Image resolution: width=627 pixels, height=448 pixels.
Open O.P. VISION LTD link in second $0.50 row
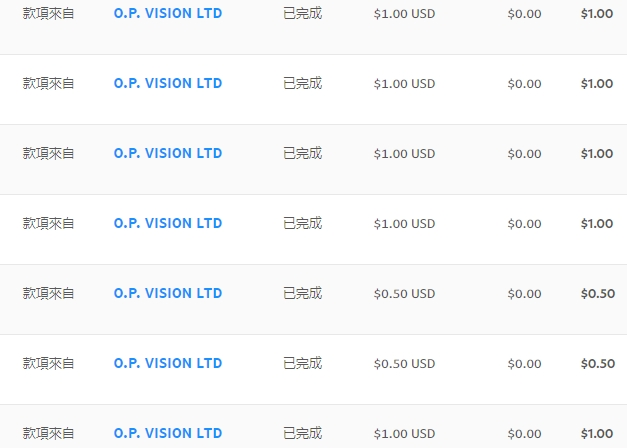click(168, 363)
